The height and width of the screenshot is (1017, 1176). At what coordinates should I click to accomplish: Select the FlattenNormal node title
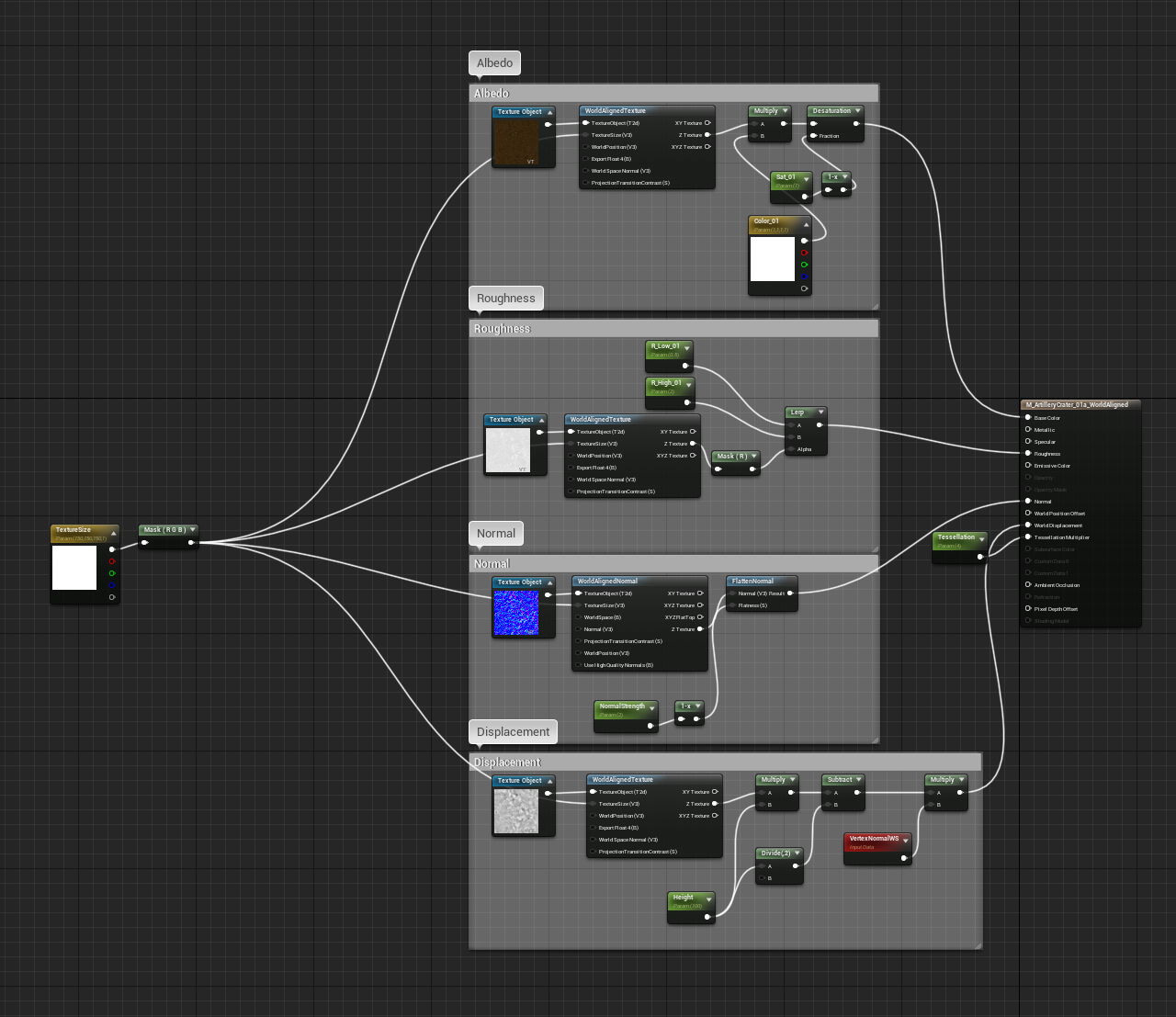pyautogui.click(x=752, y=581)
